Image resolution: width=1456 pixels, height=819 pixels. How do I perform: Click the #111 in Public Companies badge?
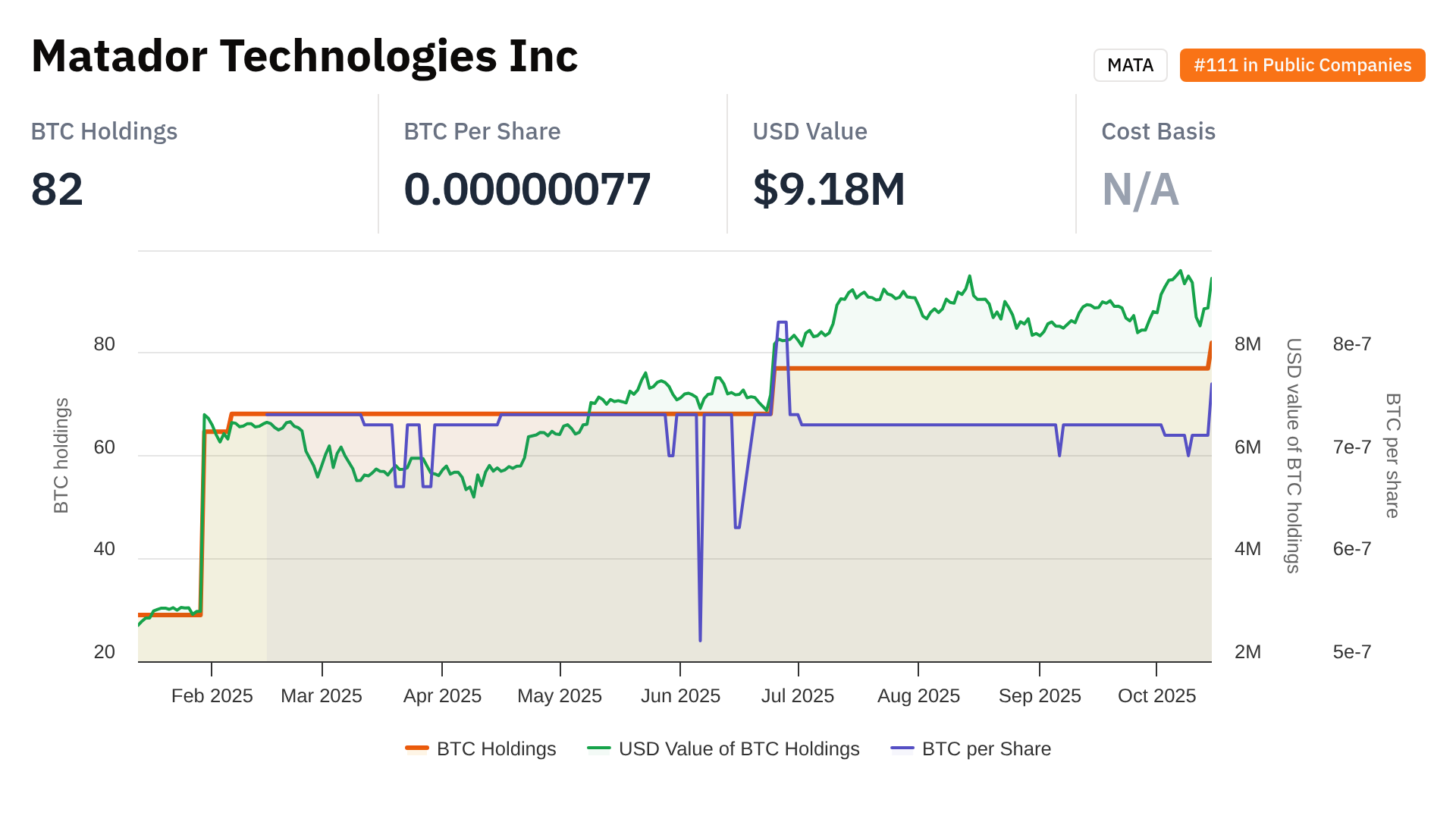(1302, 65)
